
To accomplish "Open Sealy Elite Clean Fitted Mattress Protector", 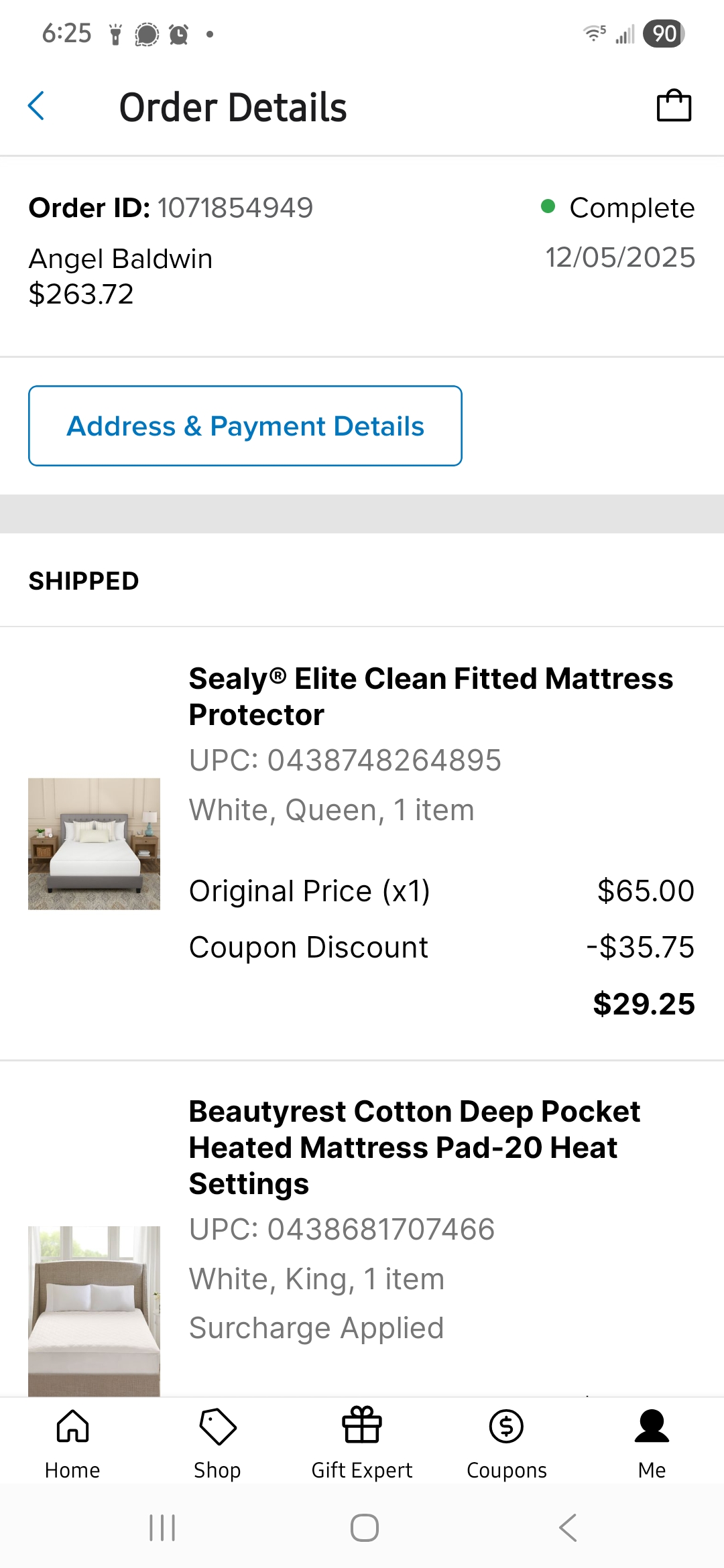I will (x=430, y=696).
